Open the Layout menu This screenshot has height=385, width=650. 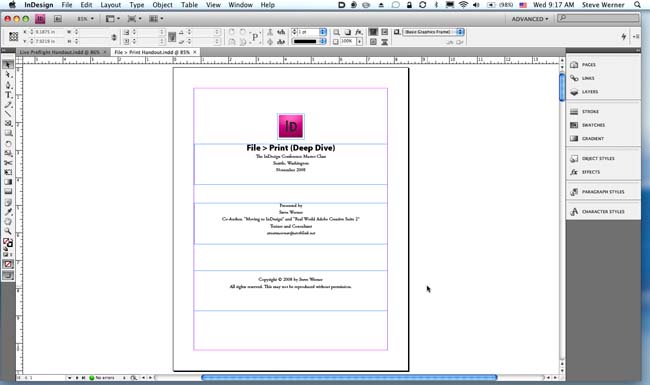pyautogui.click(x=111, y=5)
